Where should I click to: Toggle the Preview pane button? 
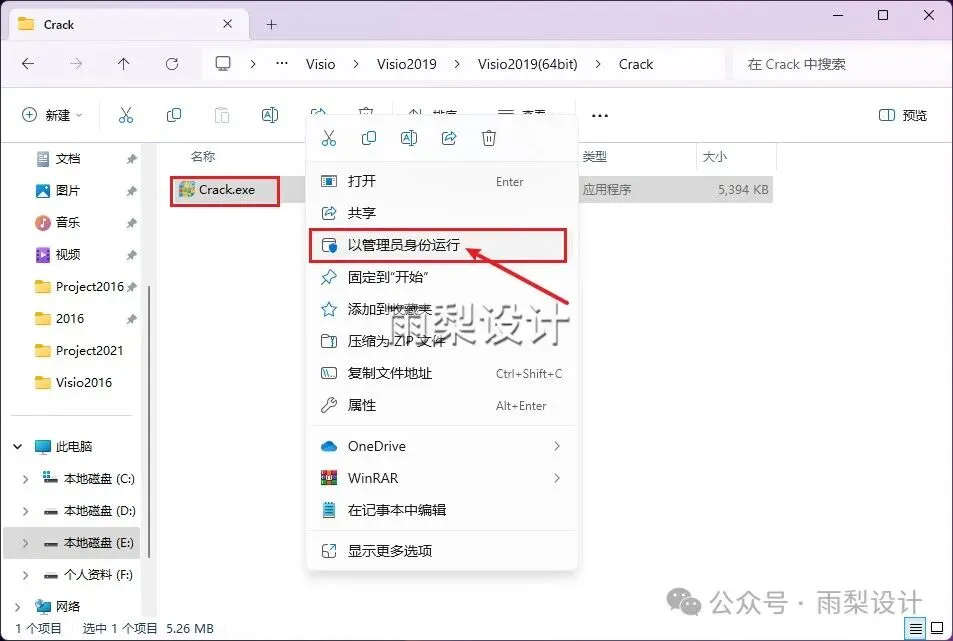coord(903,115)
